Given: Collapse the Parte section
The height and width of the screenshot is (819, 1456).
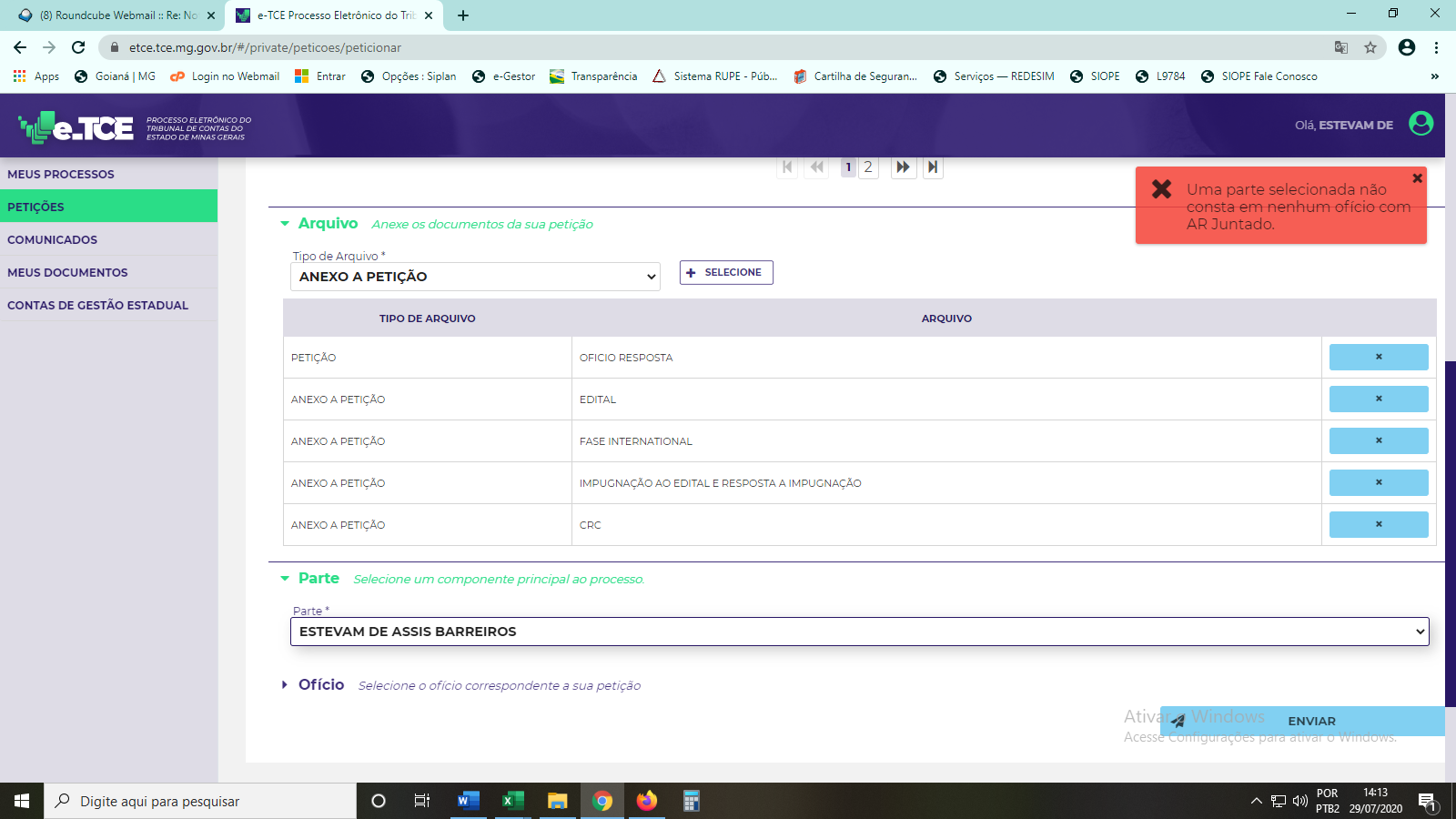Looking at the screenshot, I should (x=285, y=579).
